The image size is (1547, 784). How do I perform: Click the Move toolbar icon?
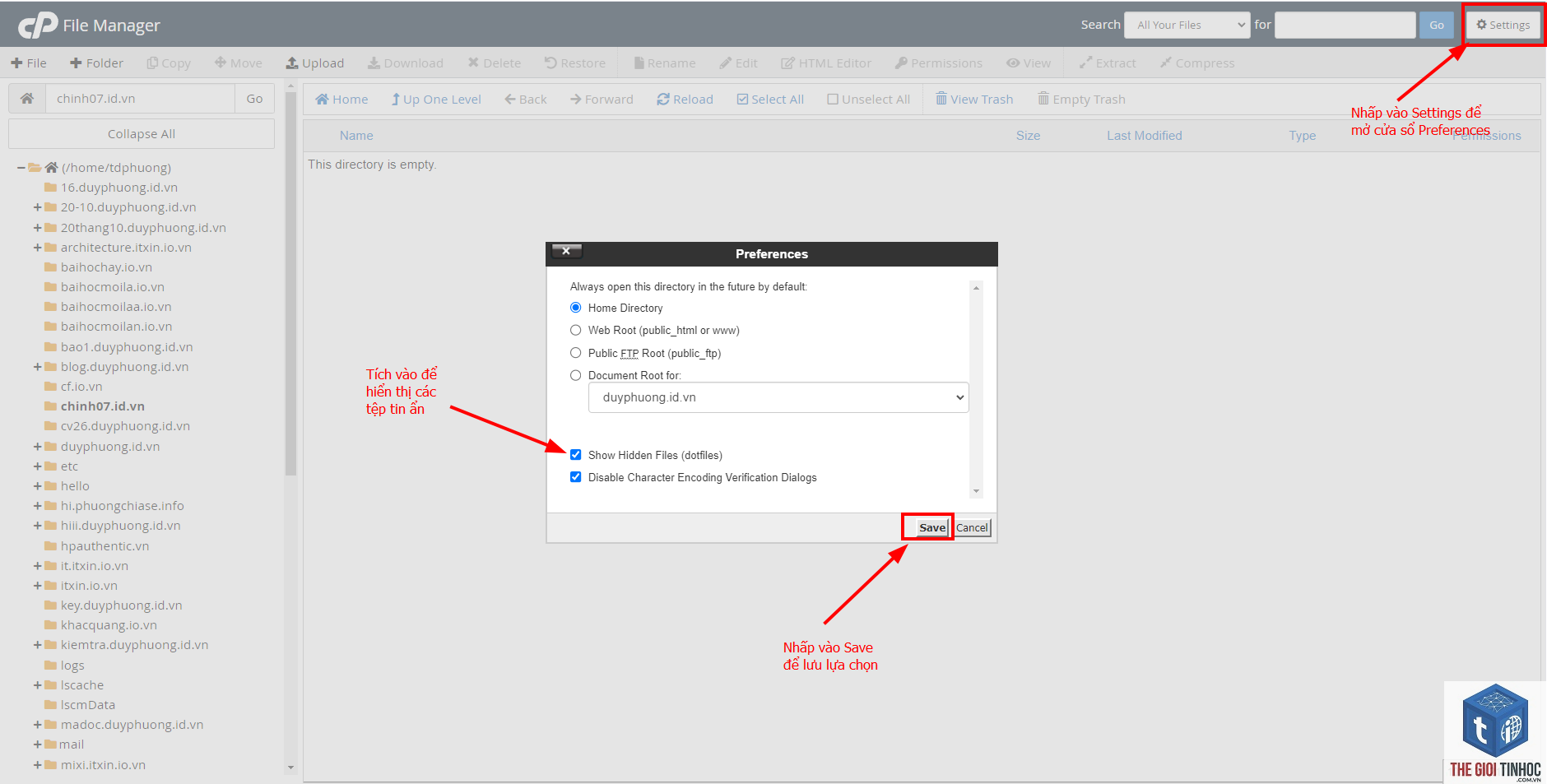220,63
